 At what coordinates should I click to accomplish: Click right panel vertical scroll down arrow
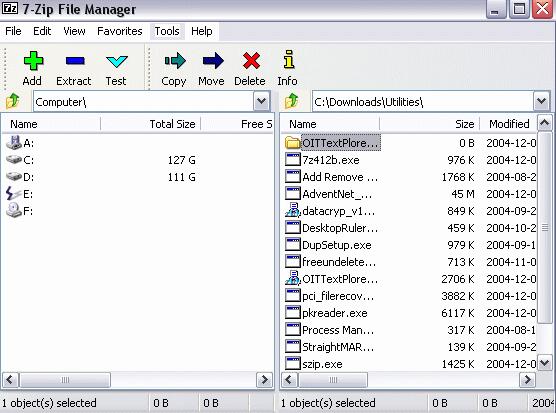pyautogui.click(x=545, y=363)
